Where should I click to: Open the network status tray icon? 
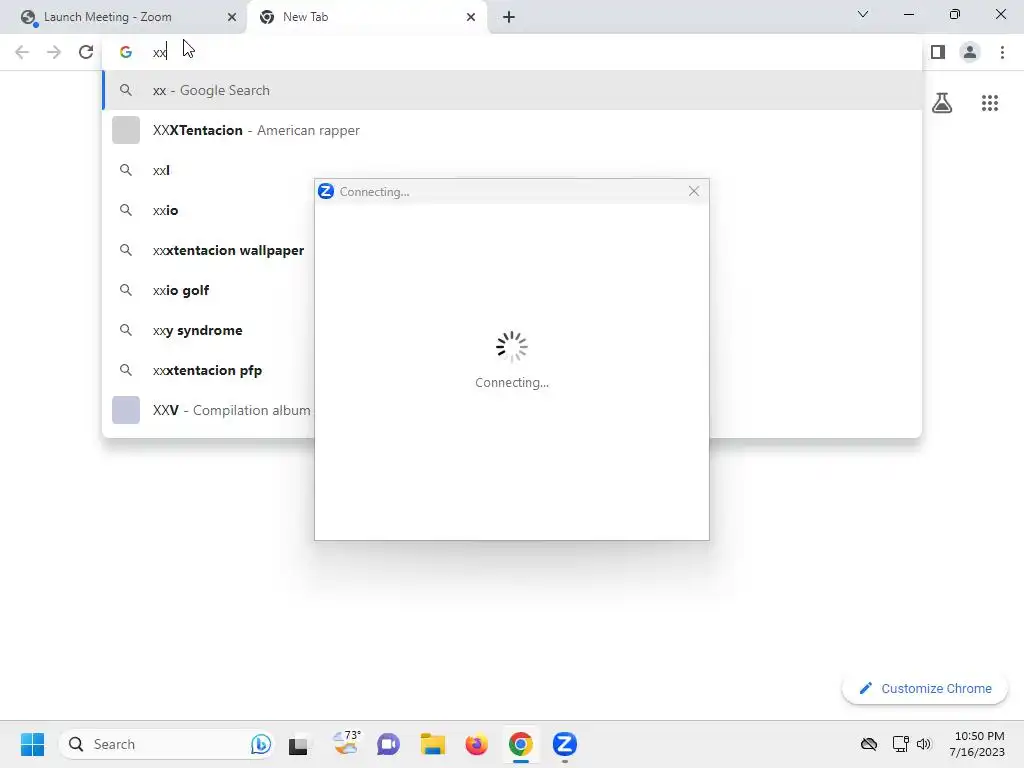click(901, 744)
